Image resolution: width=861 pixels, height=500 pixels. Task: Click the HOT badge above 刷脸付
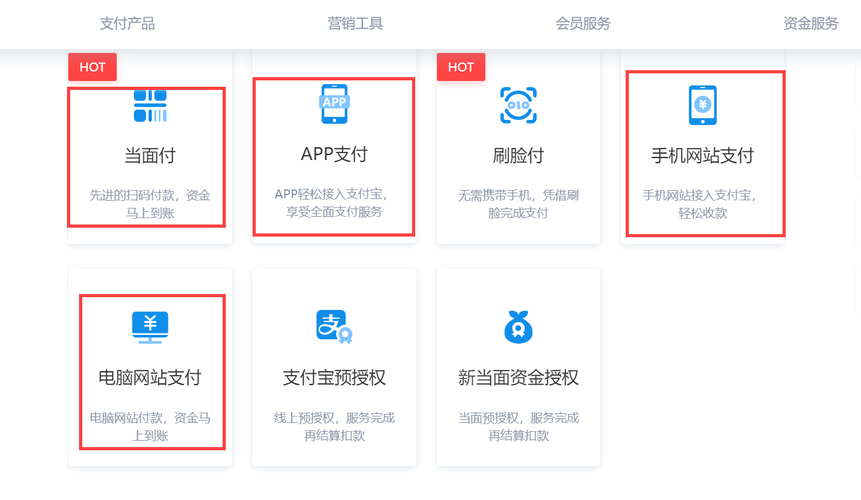[x=461, y=67]
